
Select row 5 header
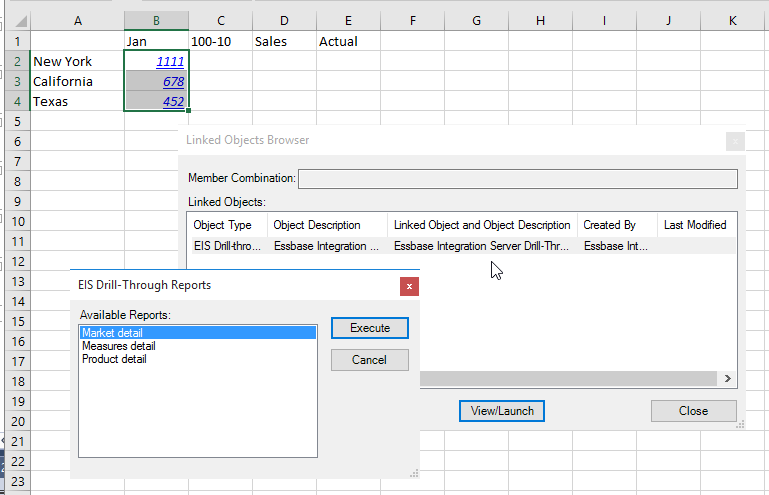point(18,121)
